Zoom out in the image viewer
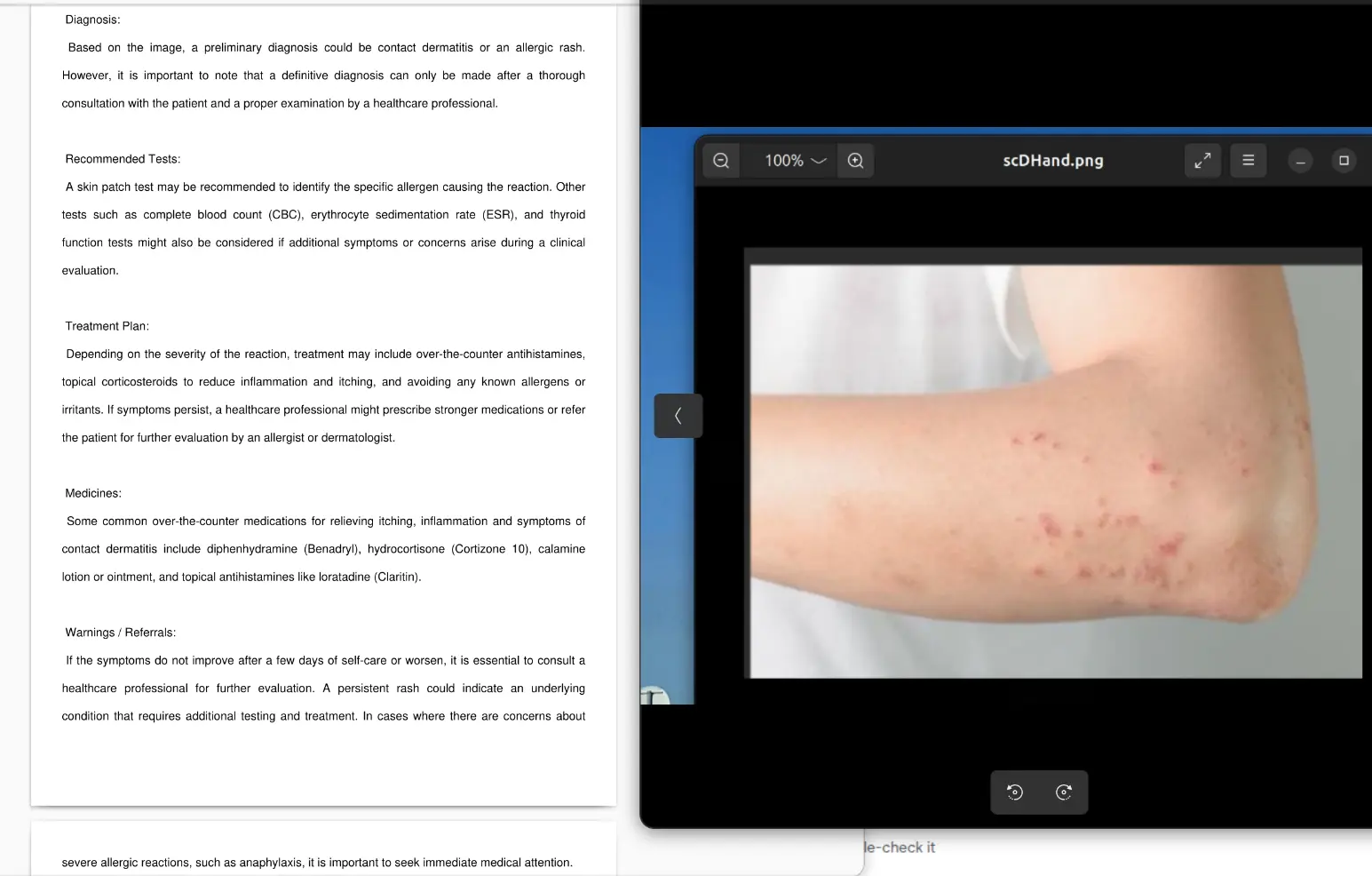 [x=721, y=161]
